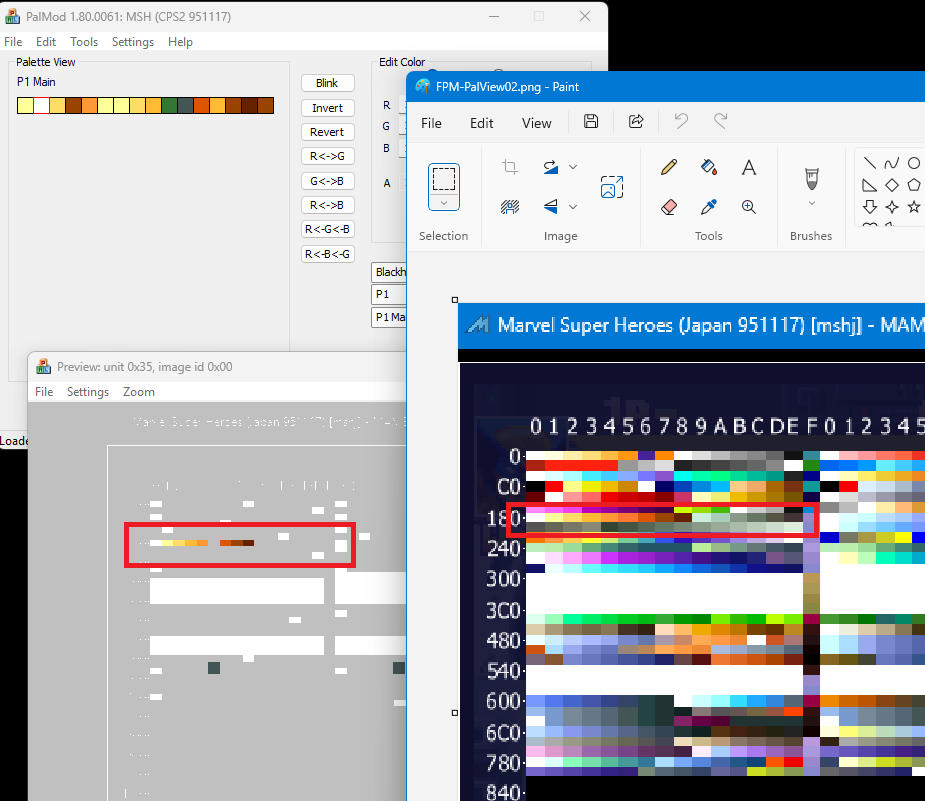The height and width of the screenshot is (801, 925).
Task: Select the Fill bucket tool
Action: pos(708,168)
